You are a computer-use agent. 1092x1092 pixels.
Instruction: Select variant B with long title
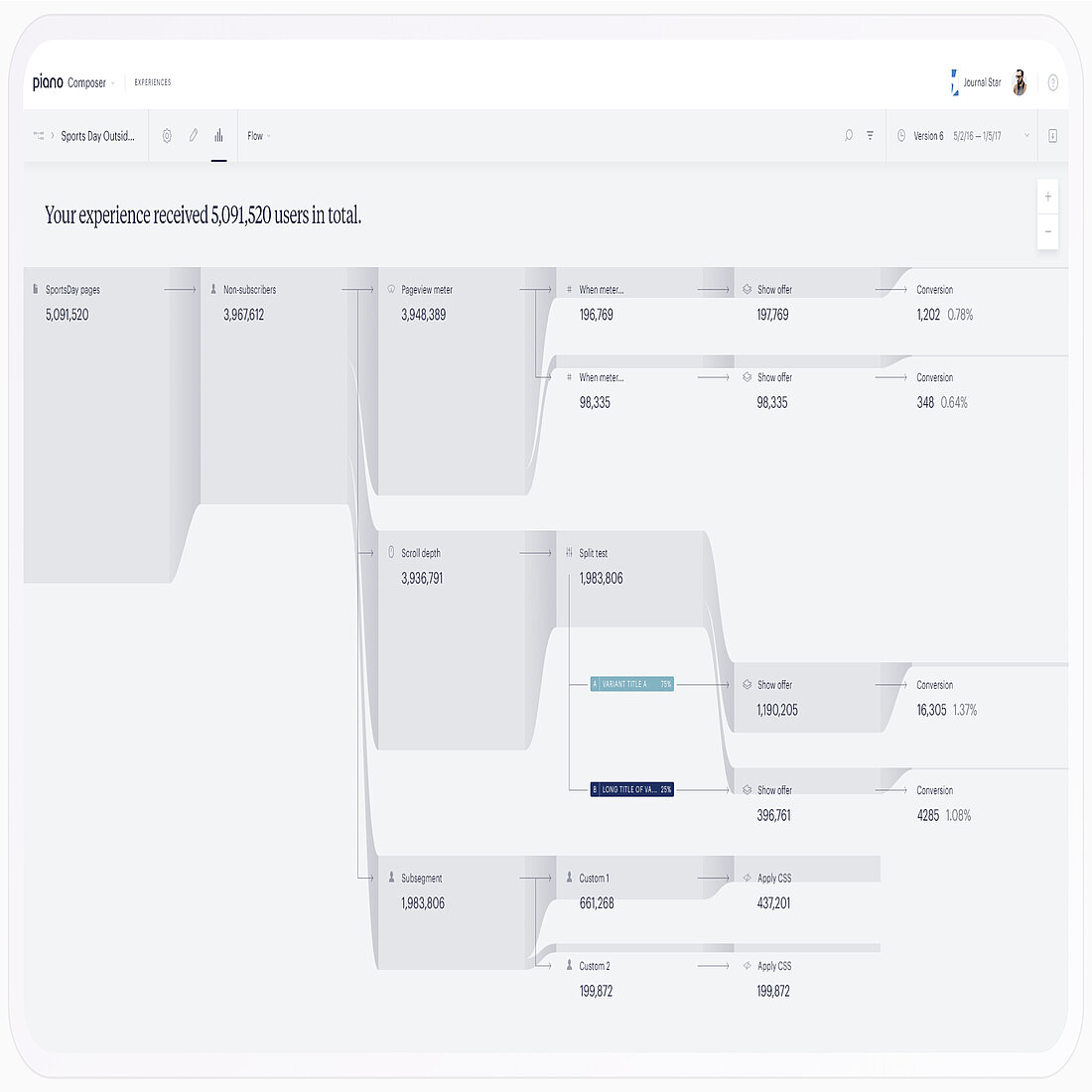pos(632,789)
